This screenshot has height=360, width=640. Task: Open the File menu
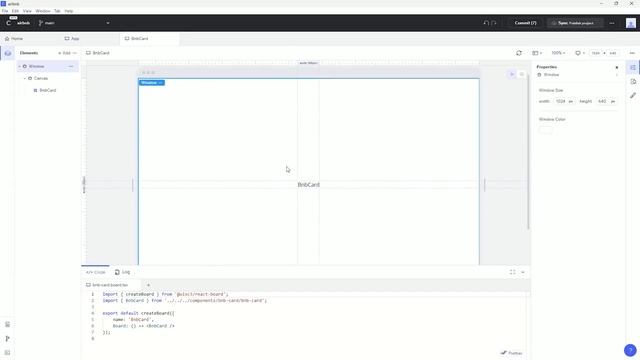5,11
